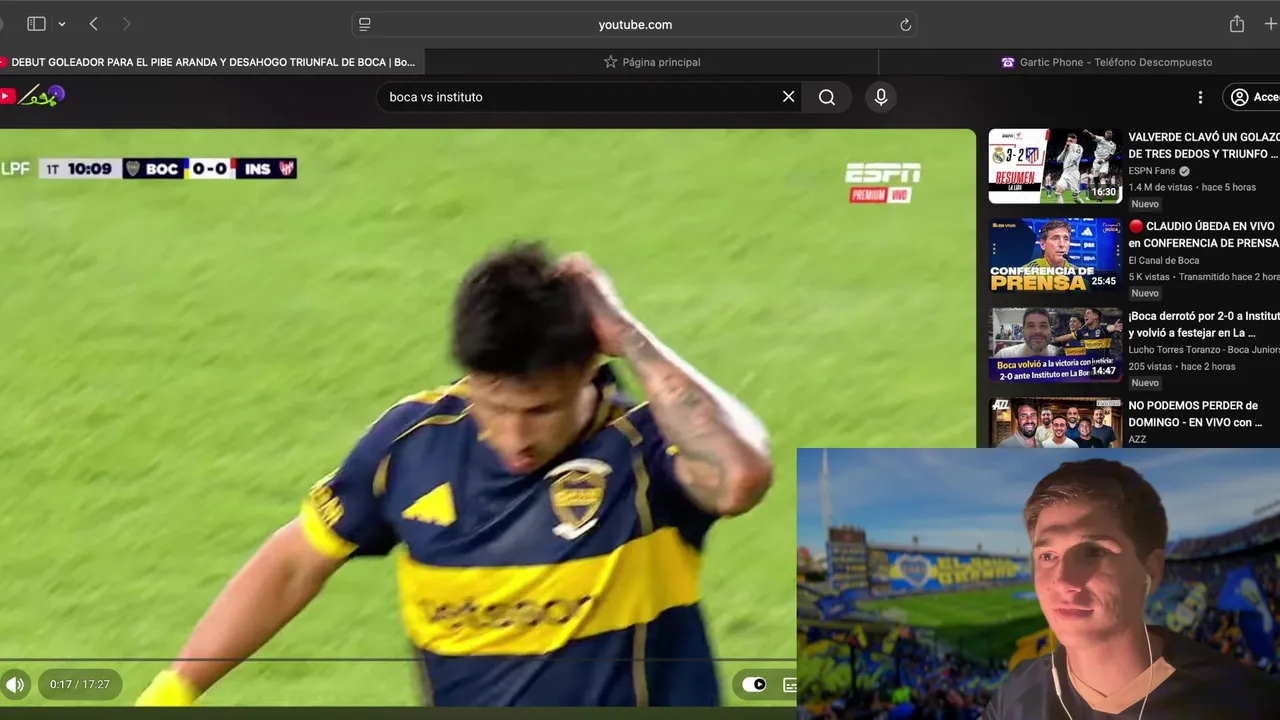
Task: Click the webcam overlay of the streamer
Action: [1038, 584]
